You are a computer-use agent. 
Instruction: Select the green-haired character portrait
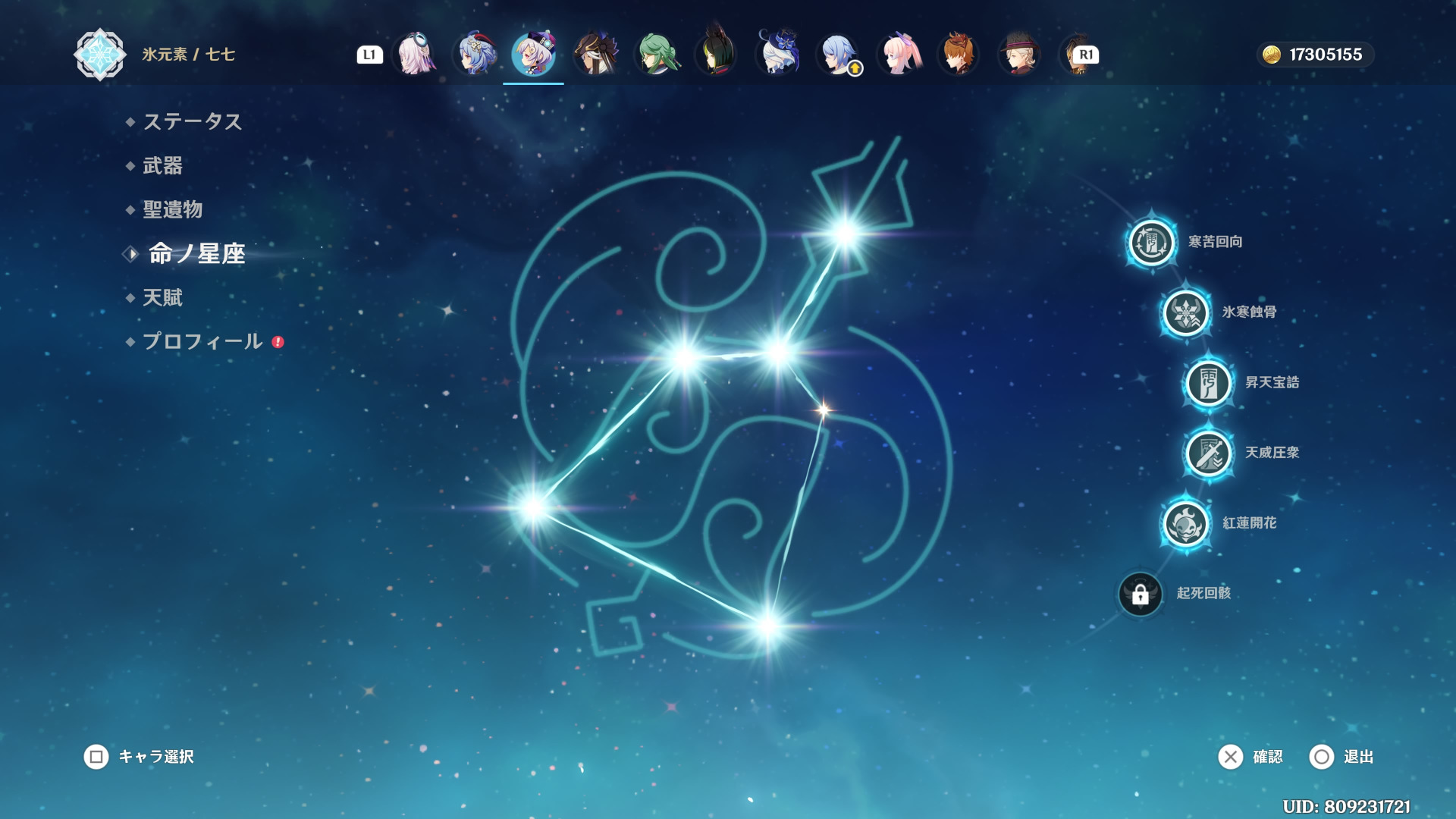click(656, 55)
